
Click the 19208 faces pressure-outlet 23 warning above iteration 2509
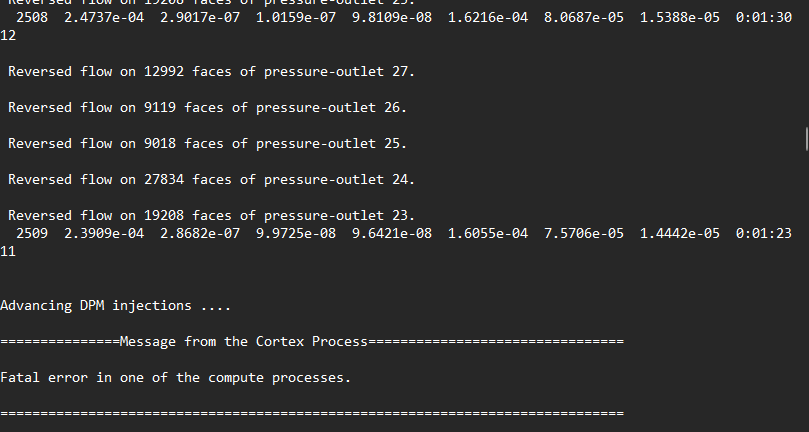(x=212, y=215)
